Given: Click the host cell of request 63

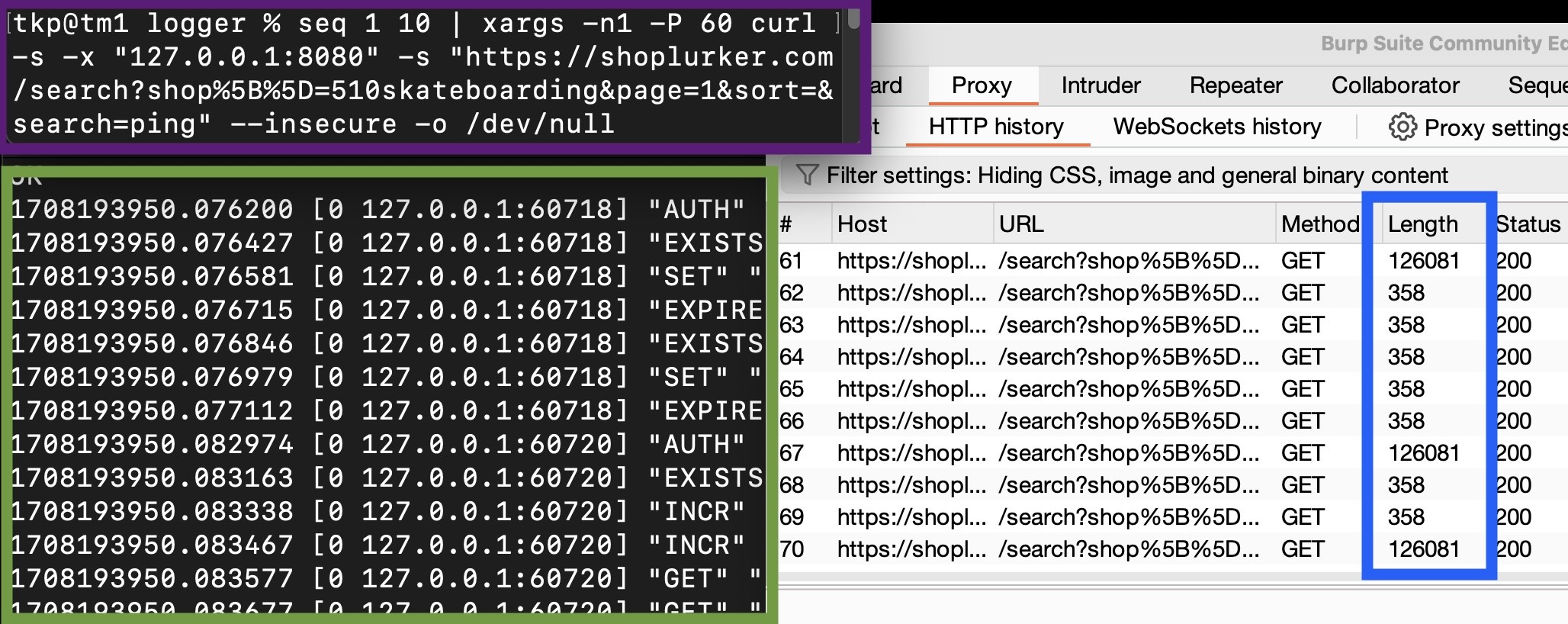Looking at the screenshot, I should [912, 325].
